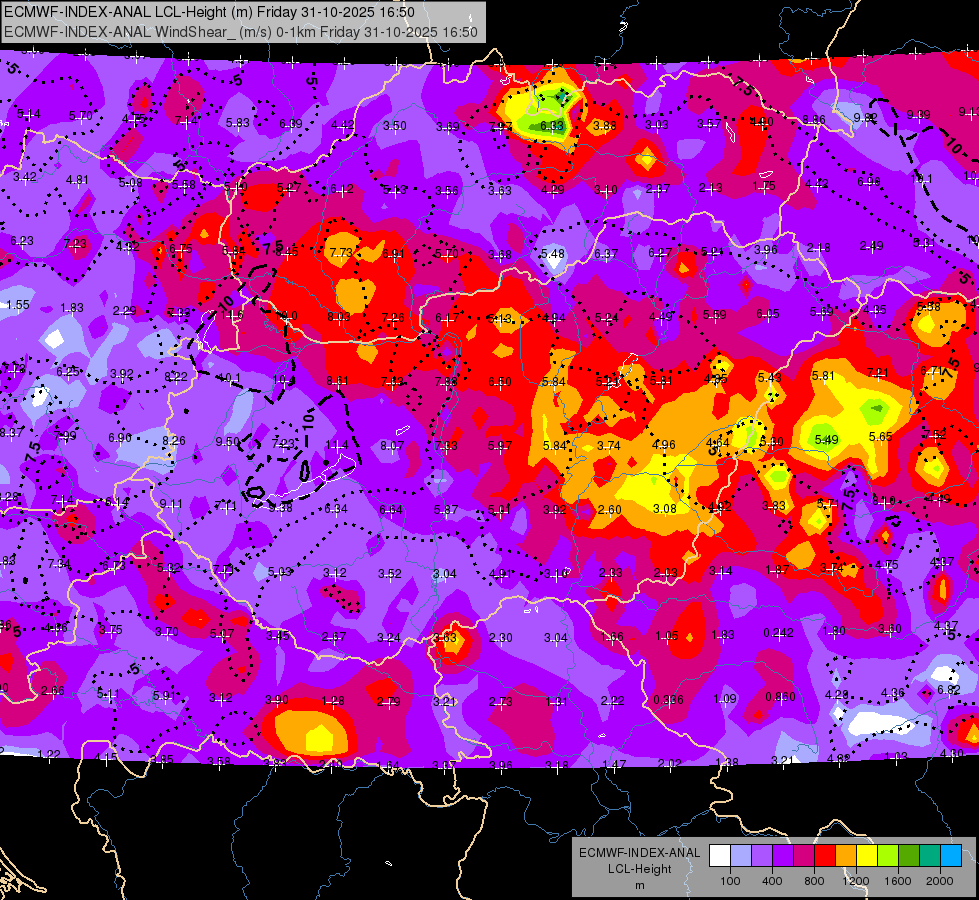Pick the sky blue swatch right of 2000
Screen dimensions: 979x900
click(x=951, y=856)
